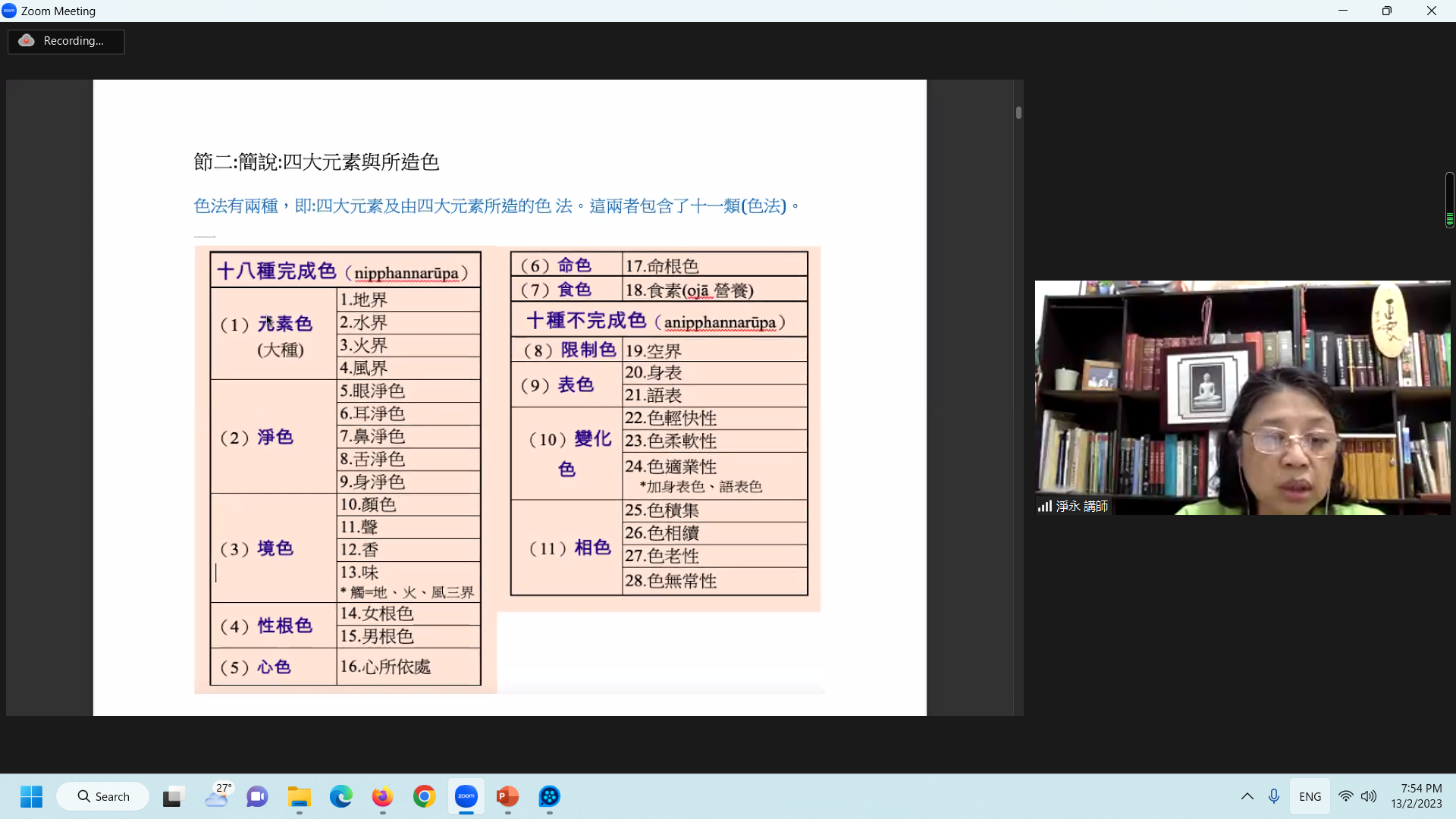Viewport: 1456px width, 819px height.
Task: Expand hidden system tray icons chevron
Action: click(x=1247, y=796)
